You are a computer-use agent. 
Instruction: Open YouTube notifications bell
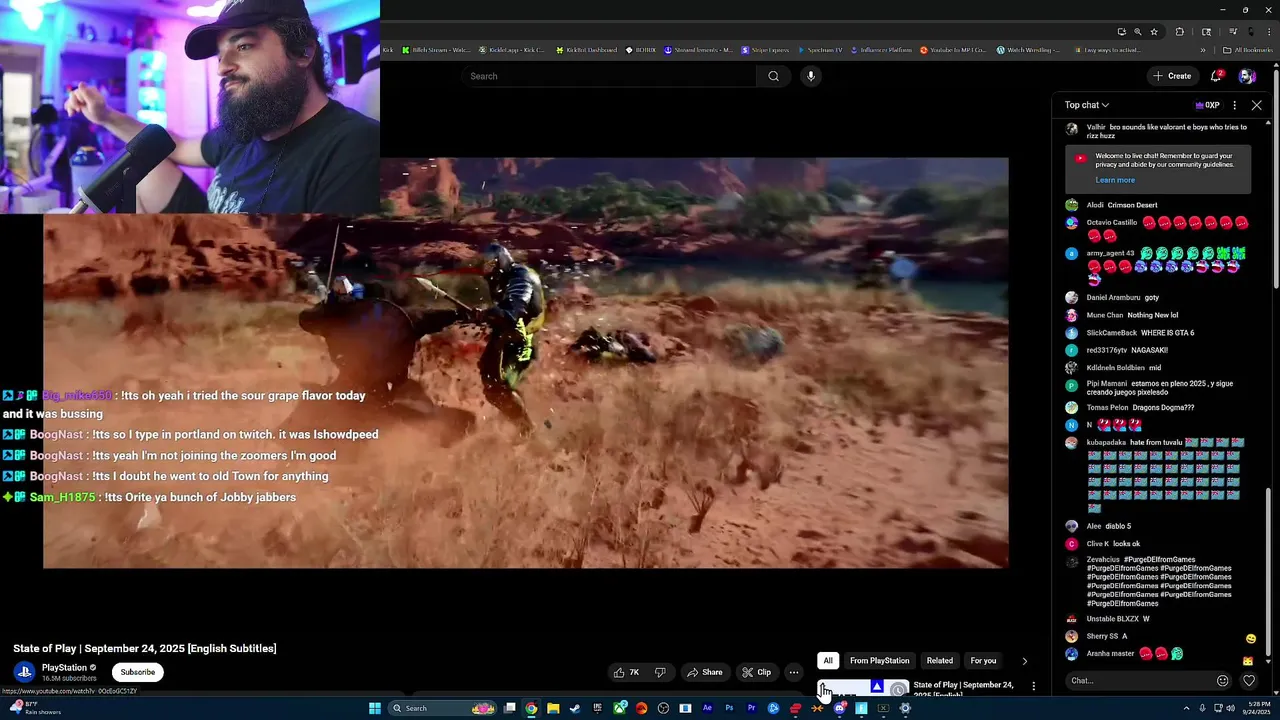point(1217,76)
